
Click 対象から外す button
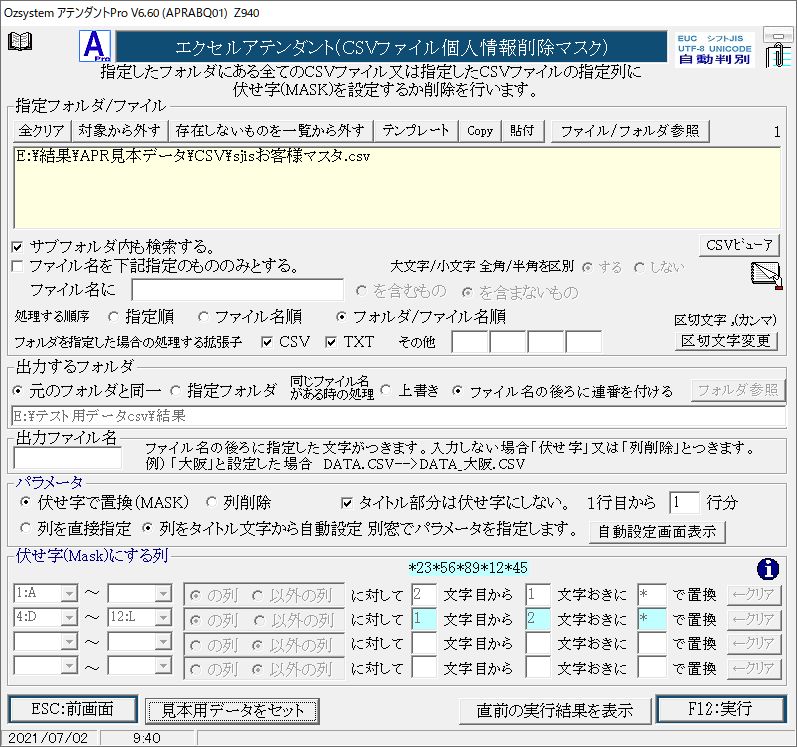[119, 131]
